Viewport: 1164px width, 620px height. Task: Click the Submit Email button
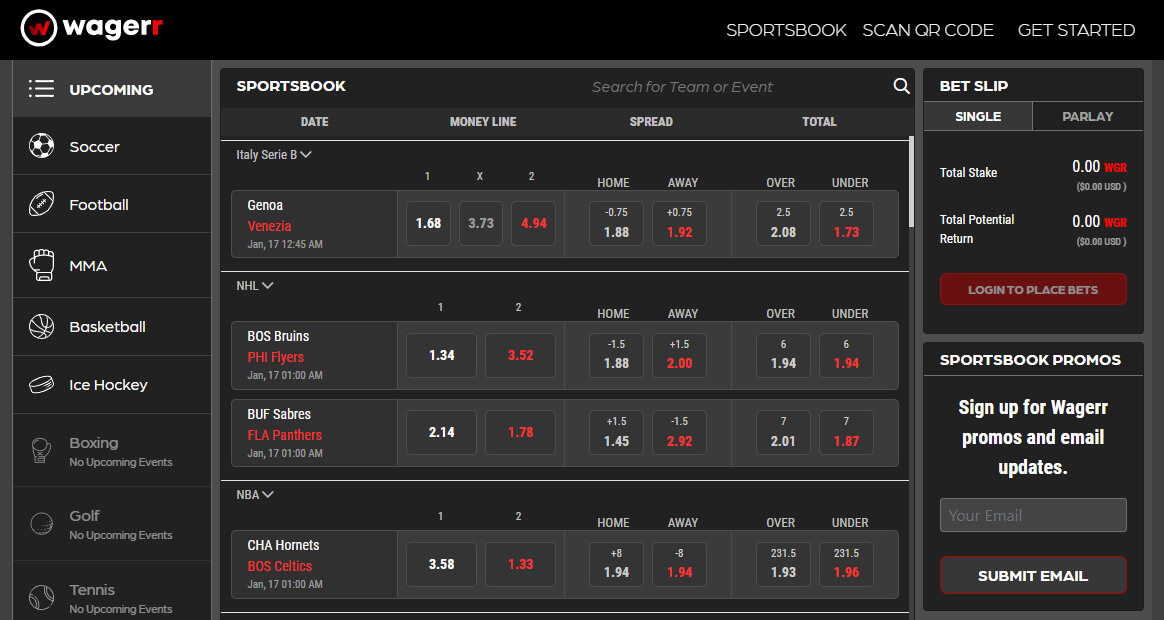click(x=1032, y=576)
